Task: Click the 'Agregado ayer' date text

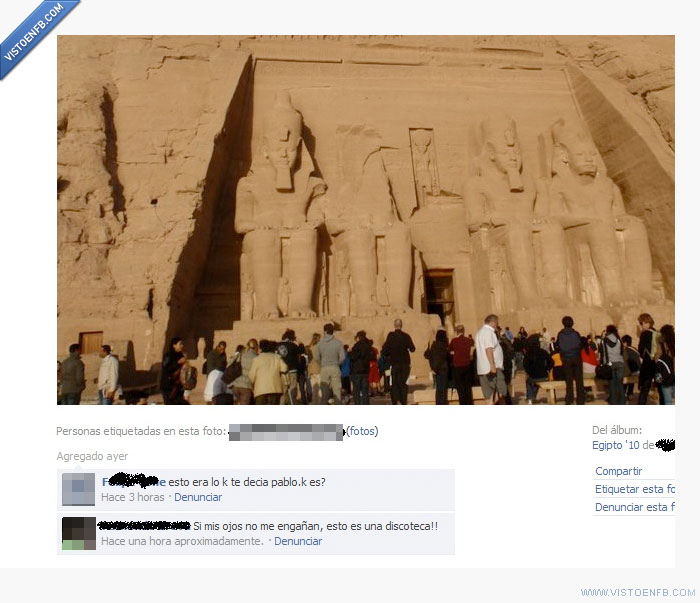Action: (92, 456)
